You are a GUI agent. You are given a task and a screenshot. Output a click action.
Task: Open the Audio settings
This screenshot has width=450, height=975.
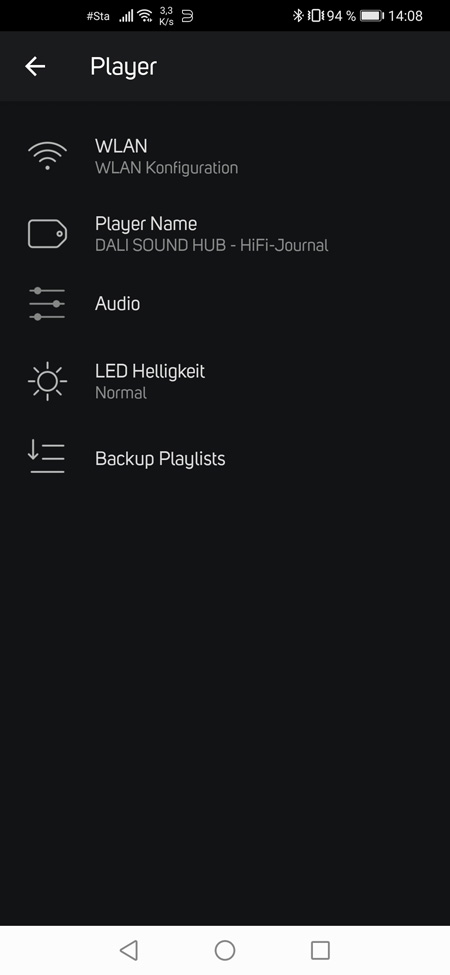pyautogui.click(x=225, y=304)
